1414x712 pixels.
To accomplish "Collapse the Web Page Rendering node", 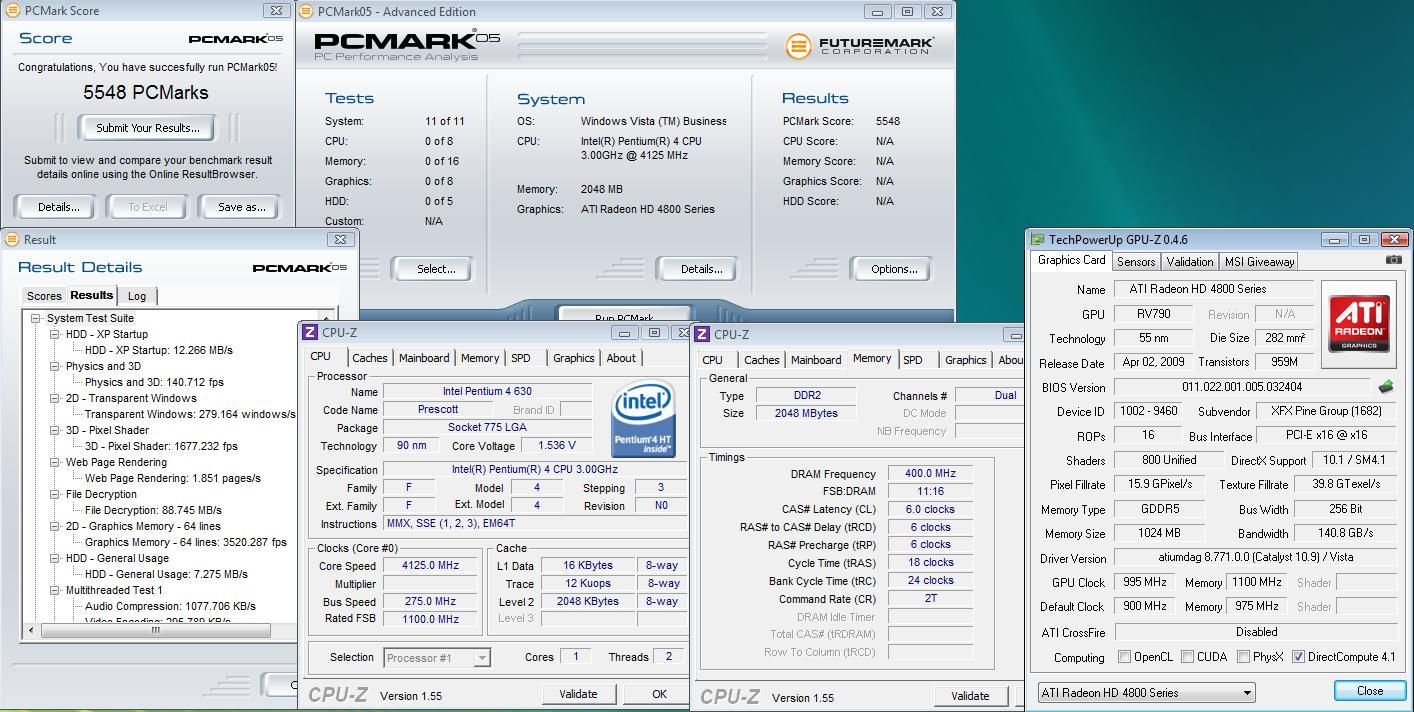I will coord(55,462).
